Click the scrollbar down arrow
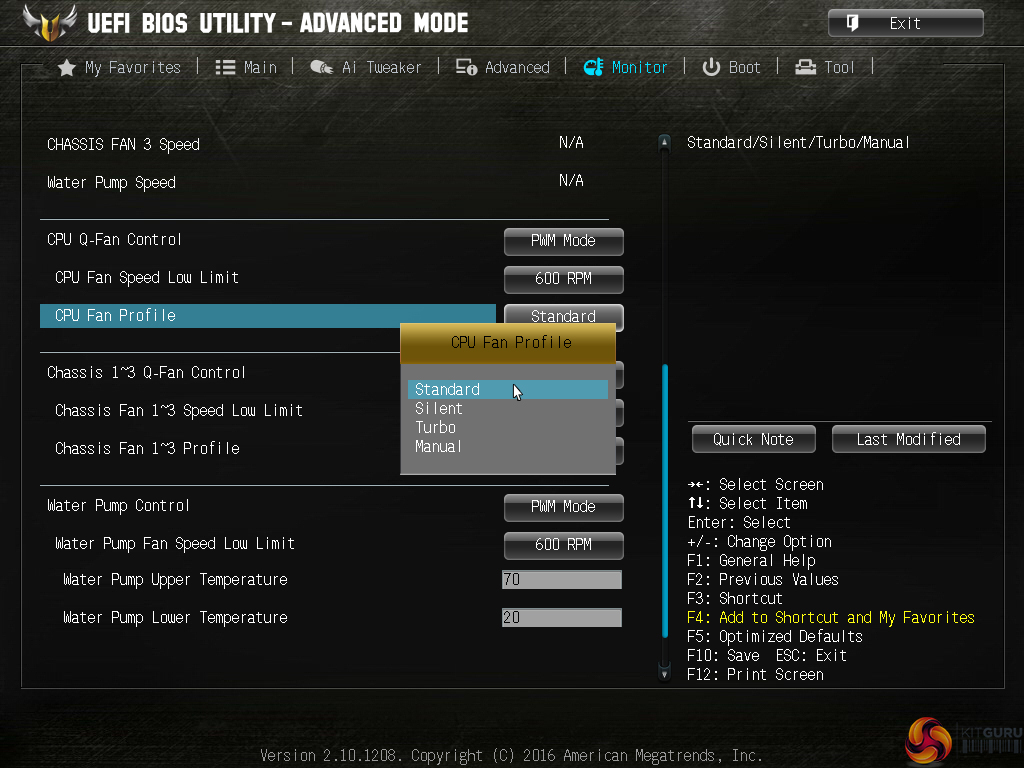This screenshot has width=1024, height=768. 664,673
